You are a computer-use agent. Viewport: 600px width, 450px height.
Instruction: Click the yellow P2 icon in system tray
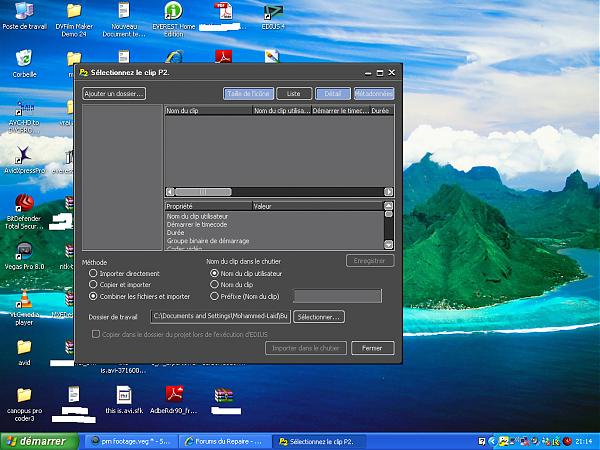click(x=504, y=441)
